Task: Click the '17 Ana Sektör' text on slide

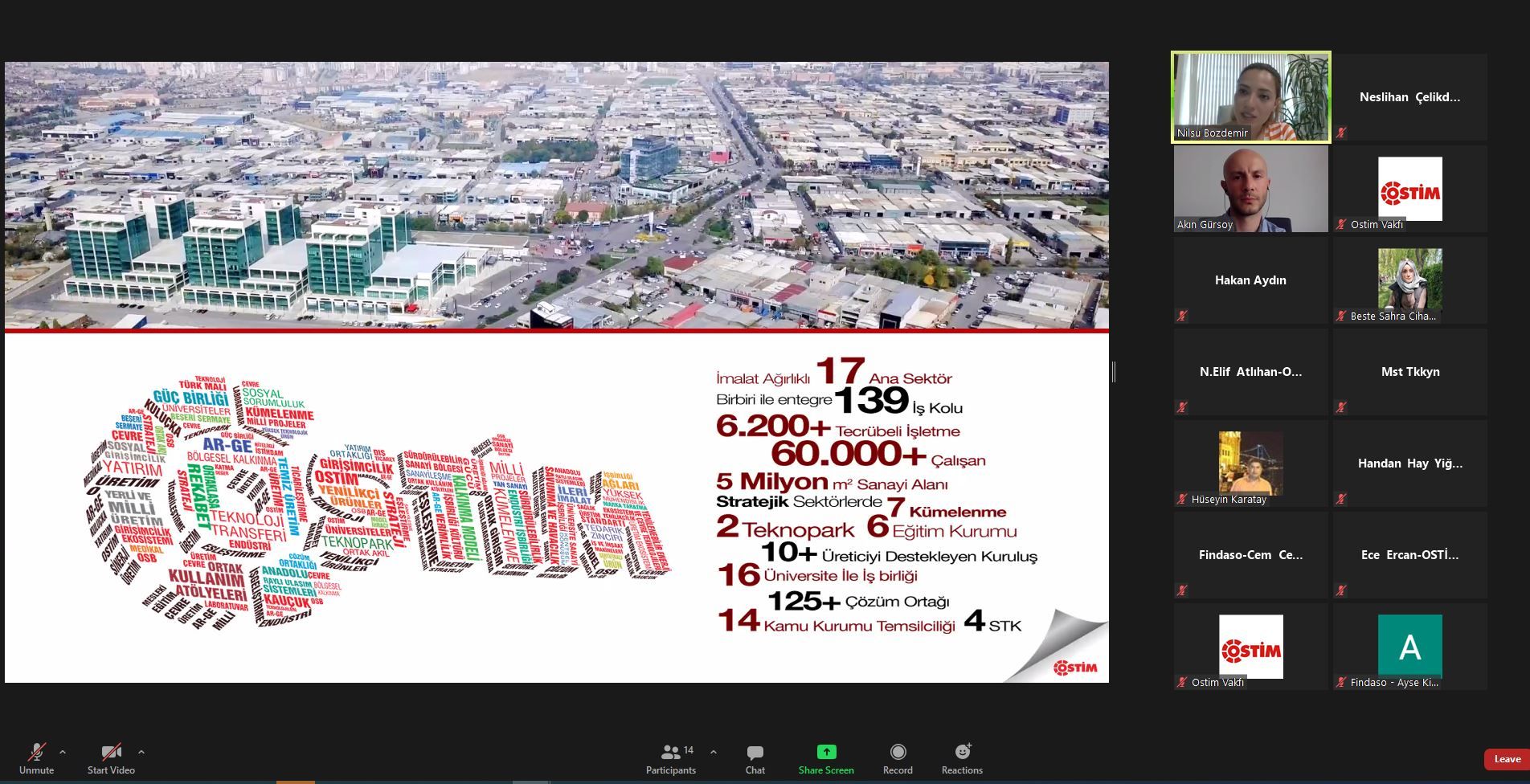Action: (884, 372)
